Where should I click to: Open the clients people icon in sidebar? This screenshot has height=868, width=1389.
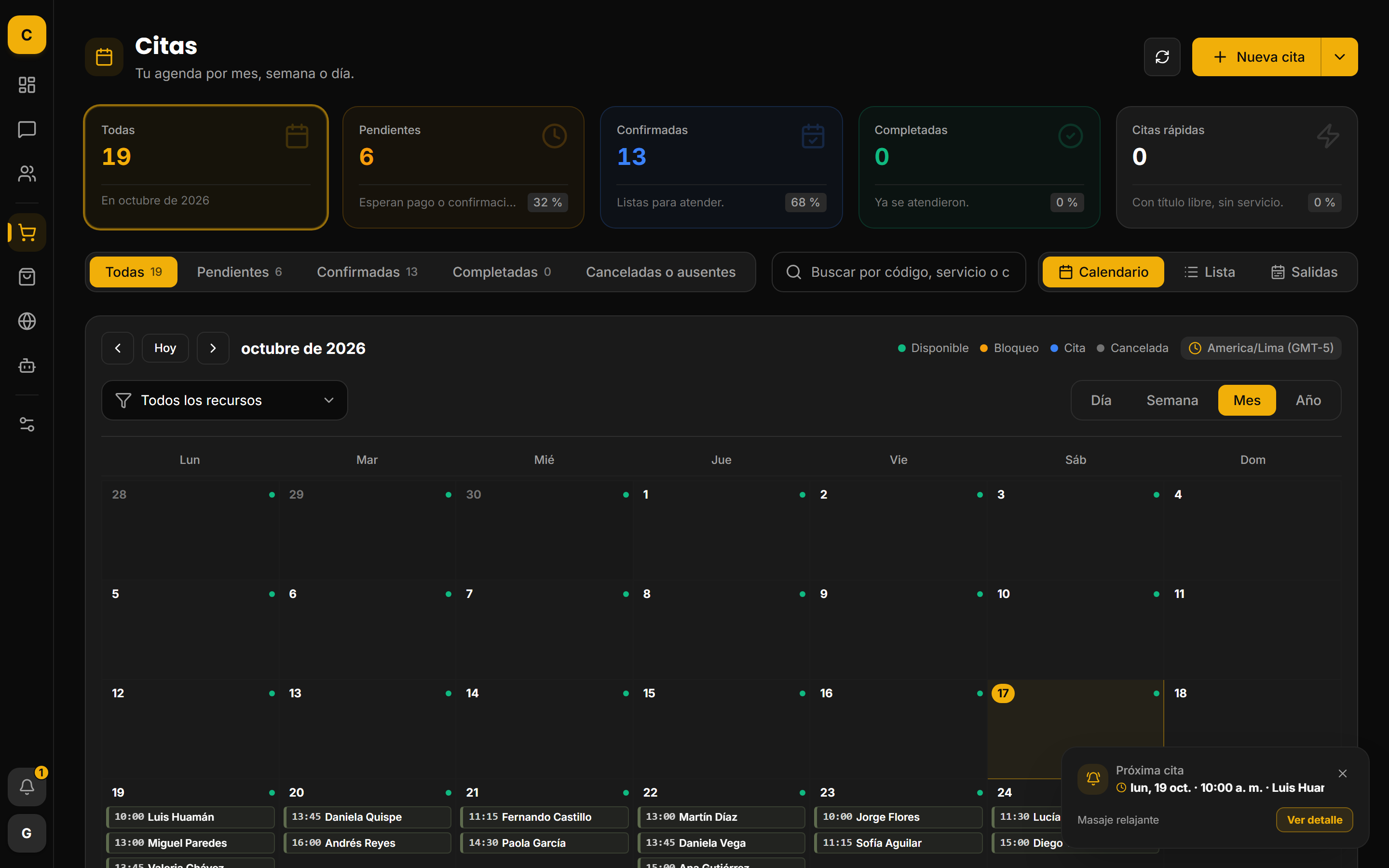(27, 174)
